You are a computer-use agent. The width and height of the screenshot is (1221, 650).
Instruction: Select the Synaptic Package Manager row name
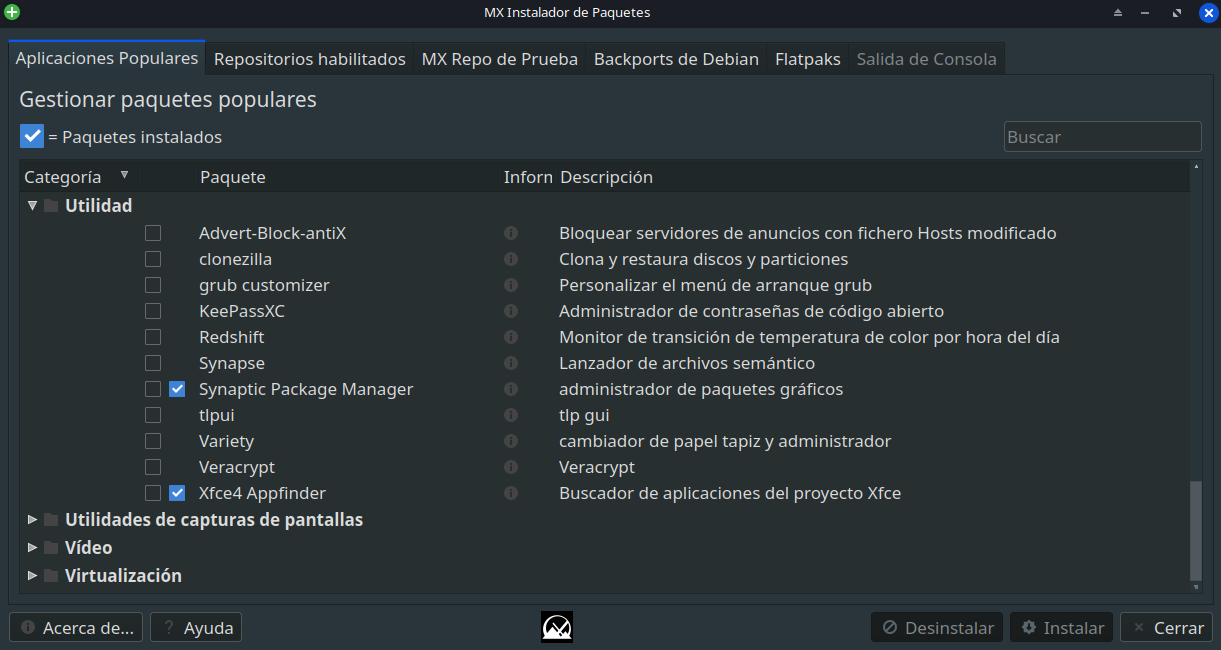click(x=306, y=389)
